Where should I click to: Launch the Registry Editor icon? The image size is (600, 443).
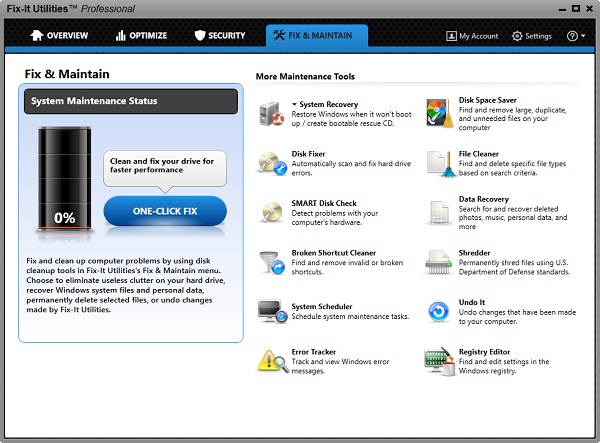click(439, 360)
